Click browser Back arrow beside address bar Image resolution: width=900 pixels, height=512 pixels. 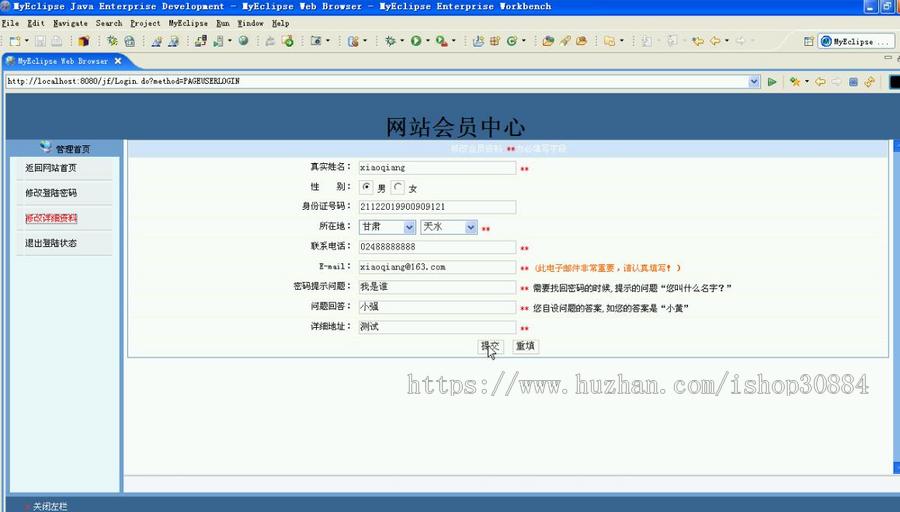[820, 82]
